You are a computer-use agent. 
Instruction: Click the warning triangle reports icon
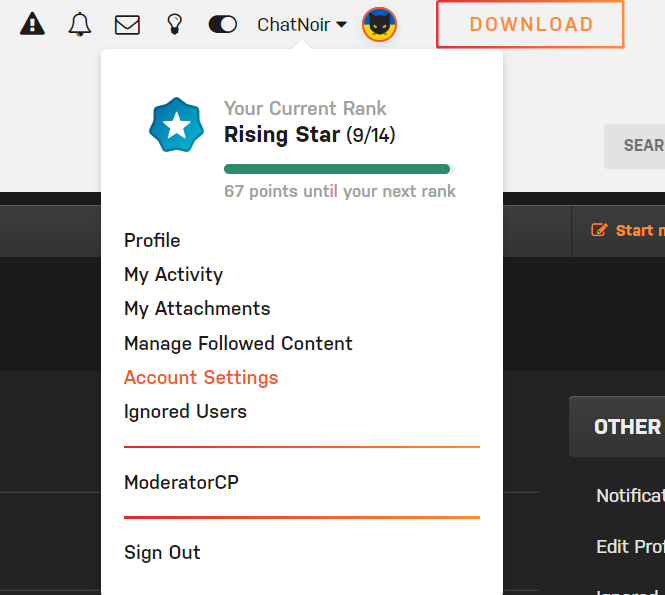click(x=32, y=24)
